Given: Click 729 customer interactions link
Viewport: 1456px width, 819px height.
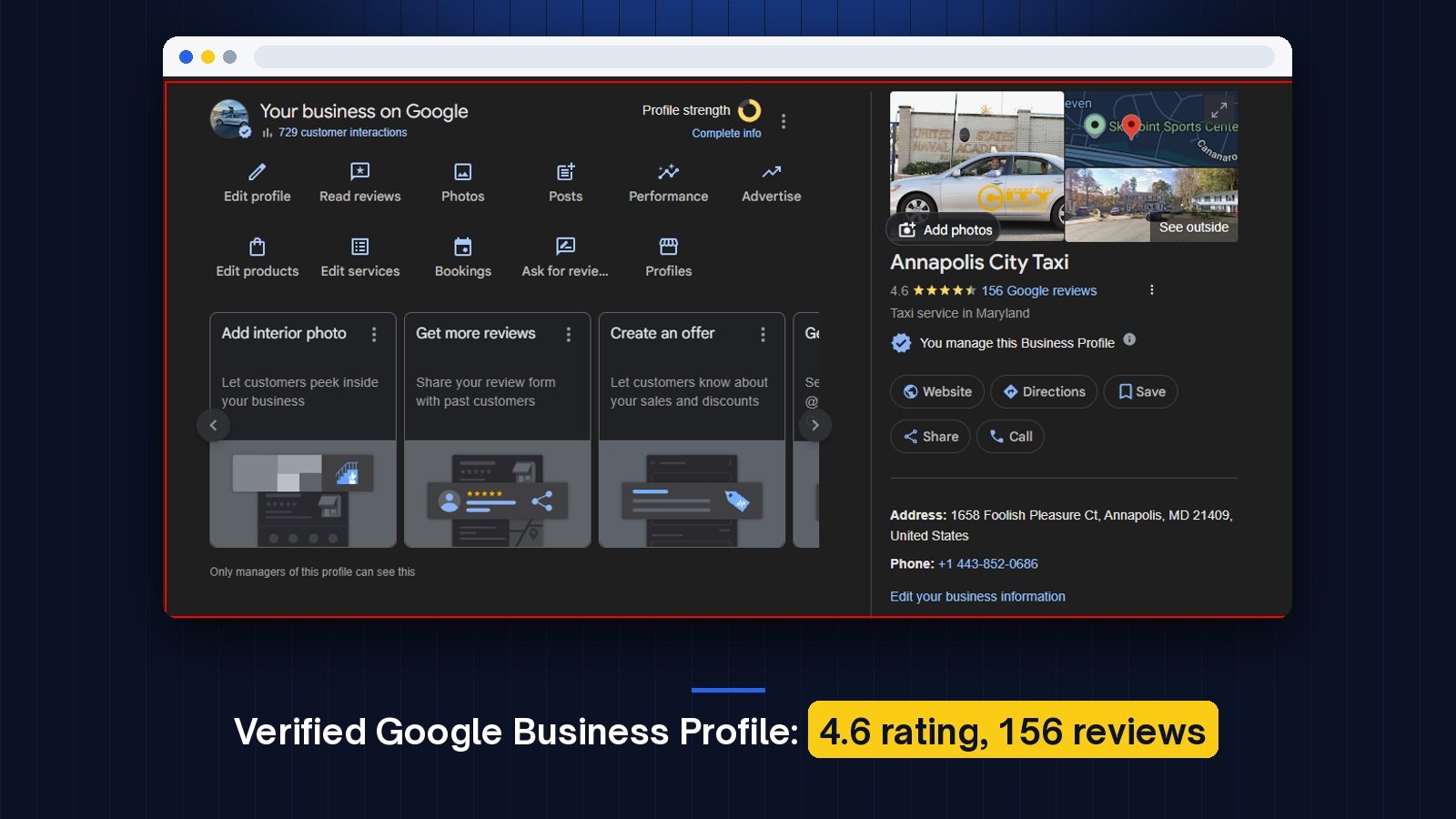Looking at the screenshot, I should tap(343, 132).
